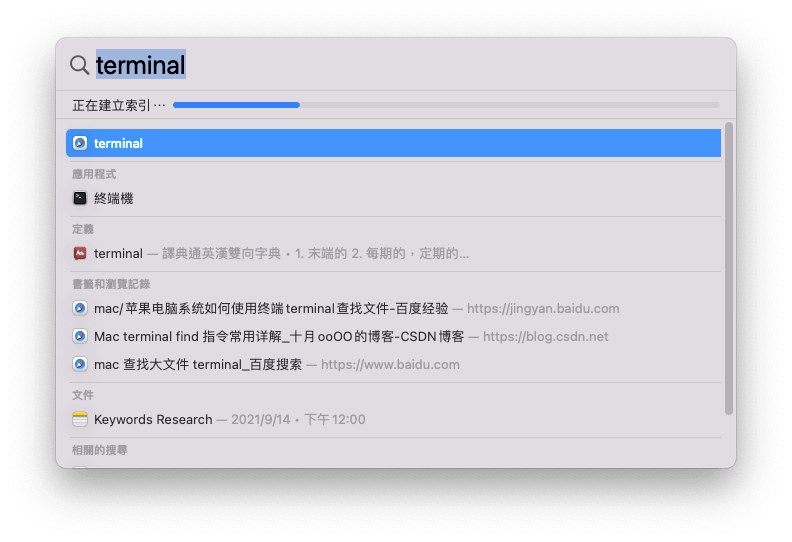Click the 定義 section header
Viewport: 792px width, 542px height.
click(x=83, y=229)
